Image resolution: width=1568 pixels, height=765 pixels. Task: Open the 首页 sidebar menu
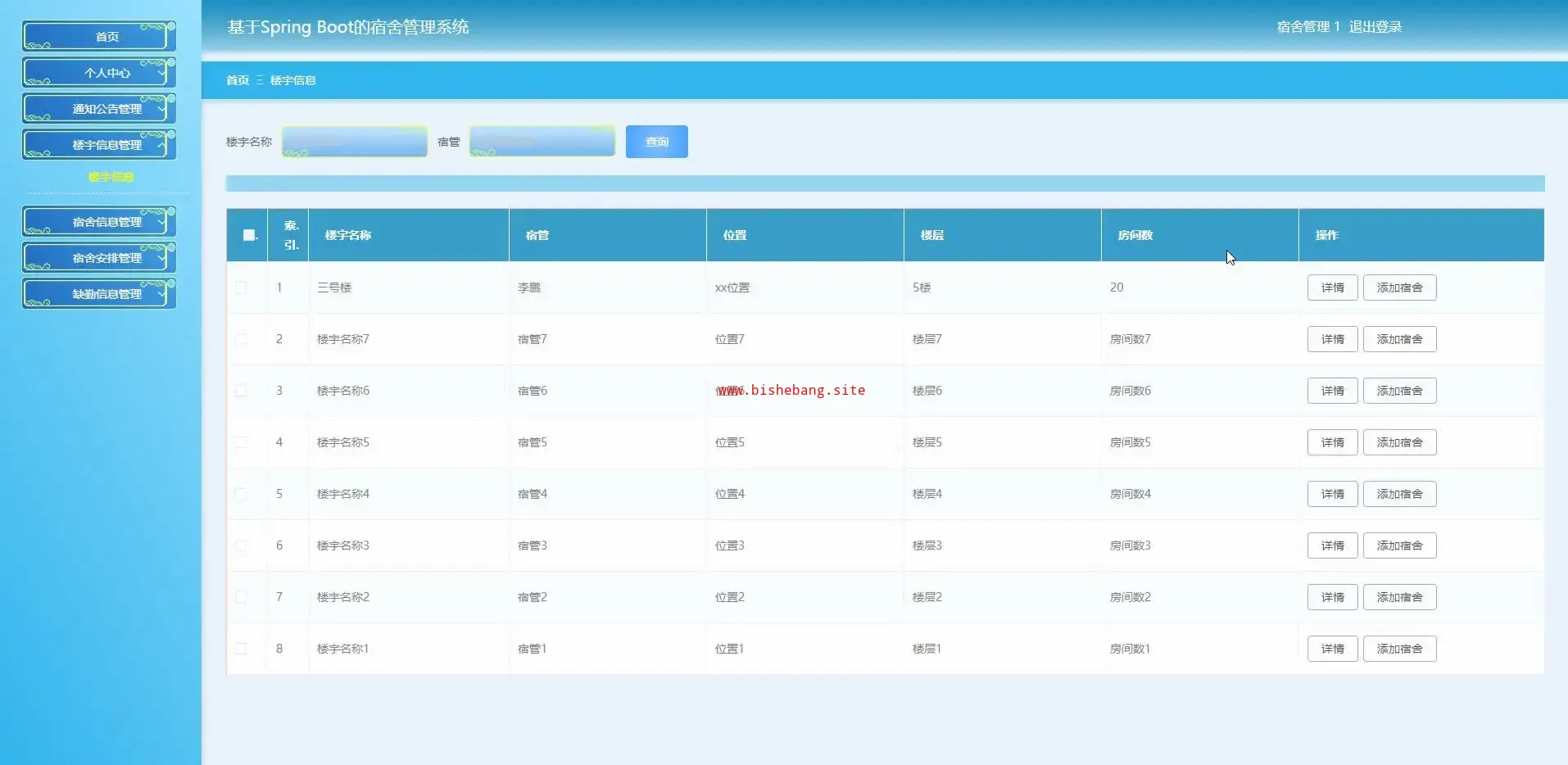coord(99,37)
